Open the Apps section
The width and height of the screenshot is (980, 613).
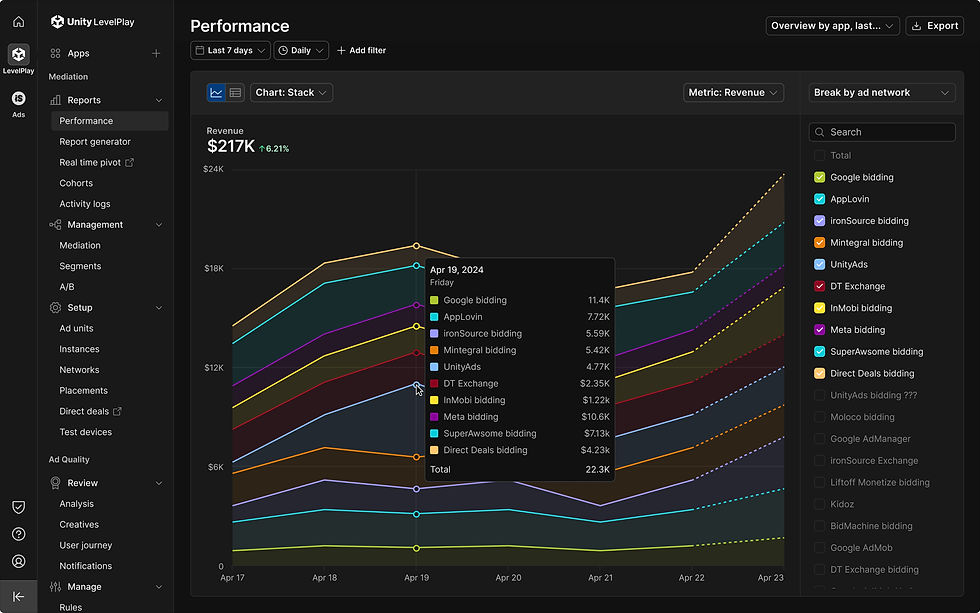point(78,54)
